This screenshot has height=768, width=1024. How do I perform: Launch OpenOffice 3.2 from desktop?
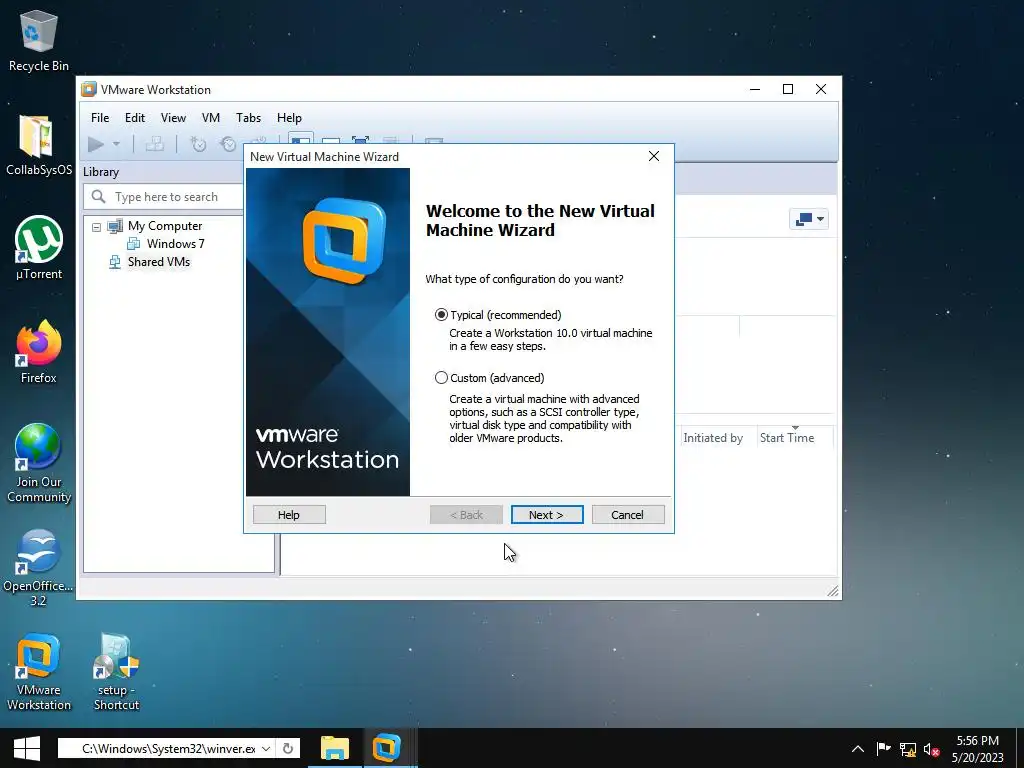point(38,568)
